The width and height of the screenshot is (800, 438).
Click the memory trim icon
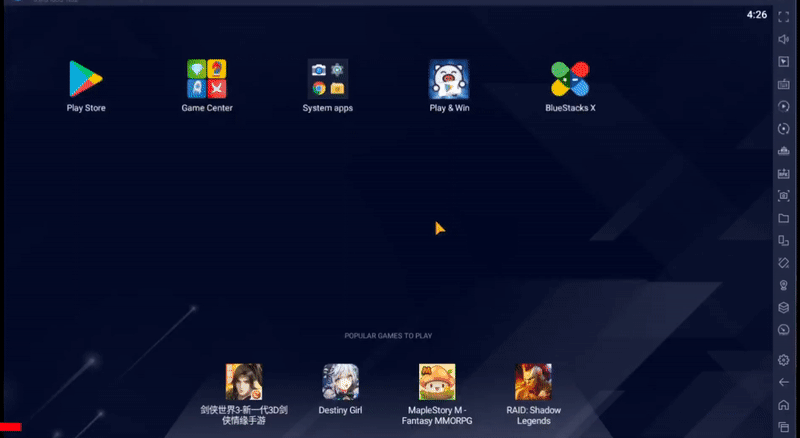(784, 151)
